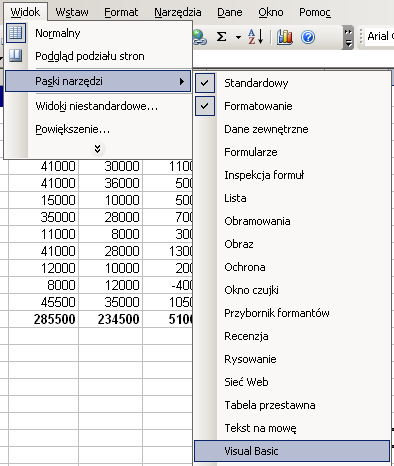Open the Format menu
The height and width of the screenshot is (466, 394).
pos(121,12)
